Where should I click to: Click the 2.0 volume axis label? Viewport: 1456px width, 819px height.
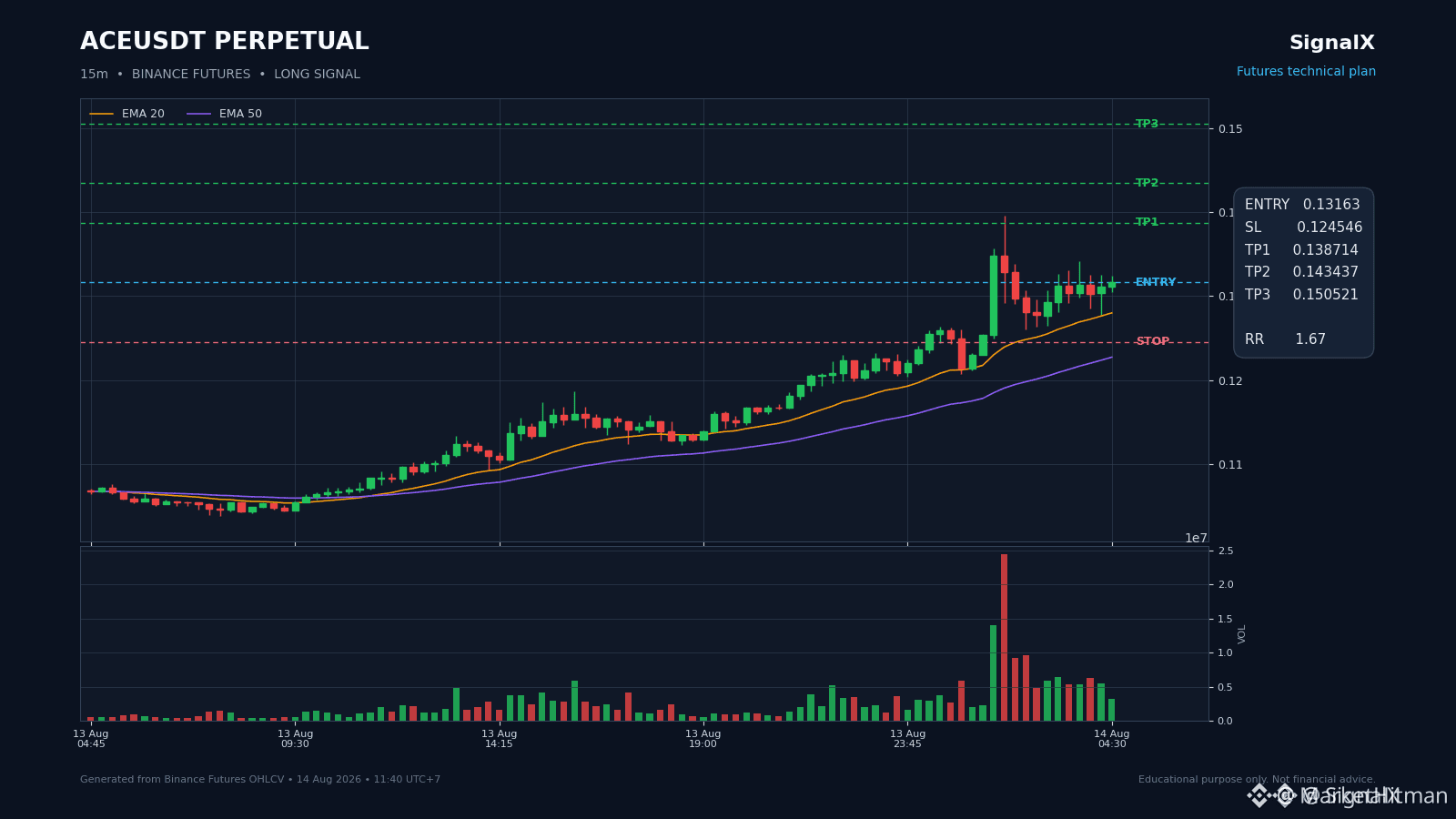(x=1226, y=585)
